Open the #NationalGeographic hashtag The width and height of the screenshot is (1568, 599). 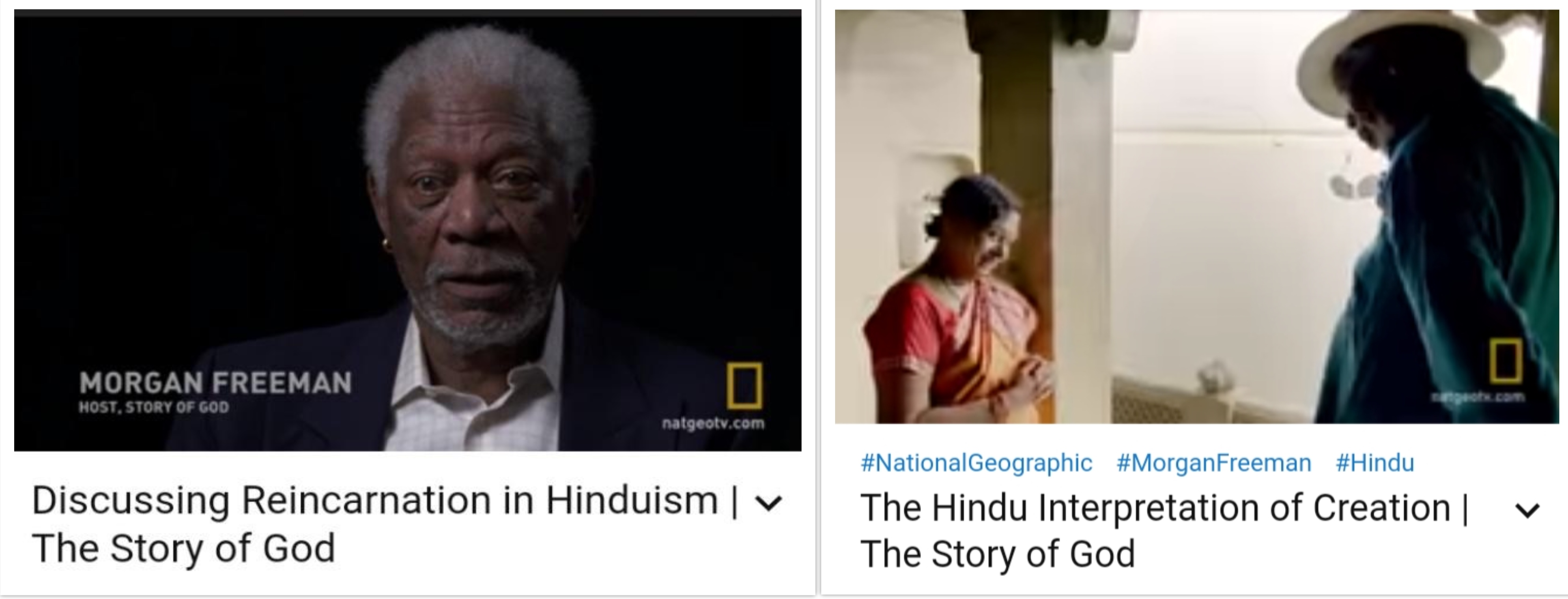point(976,463)
